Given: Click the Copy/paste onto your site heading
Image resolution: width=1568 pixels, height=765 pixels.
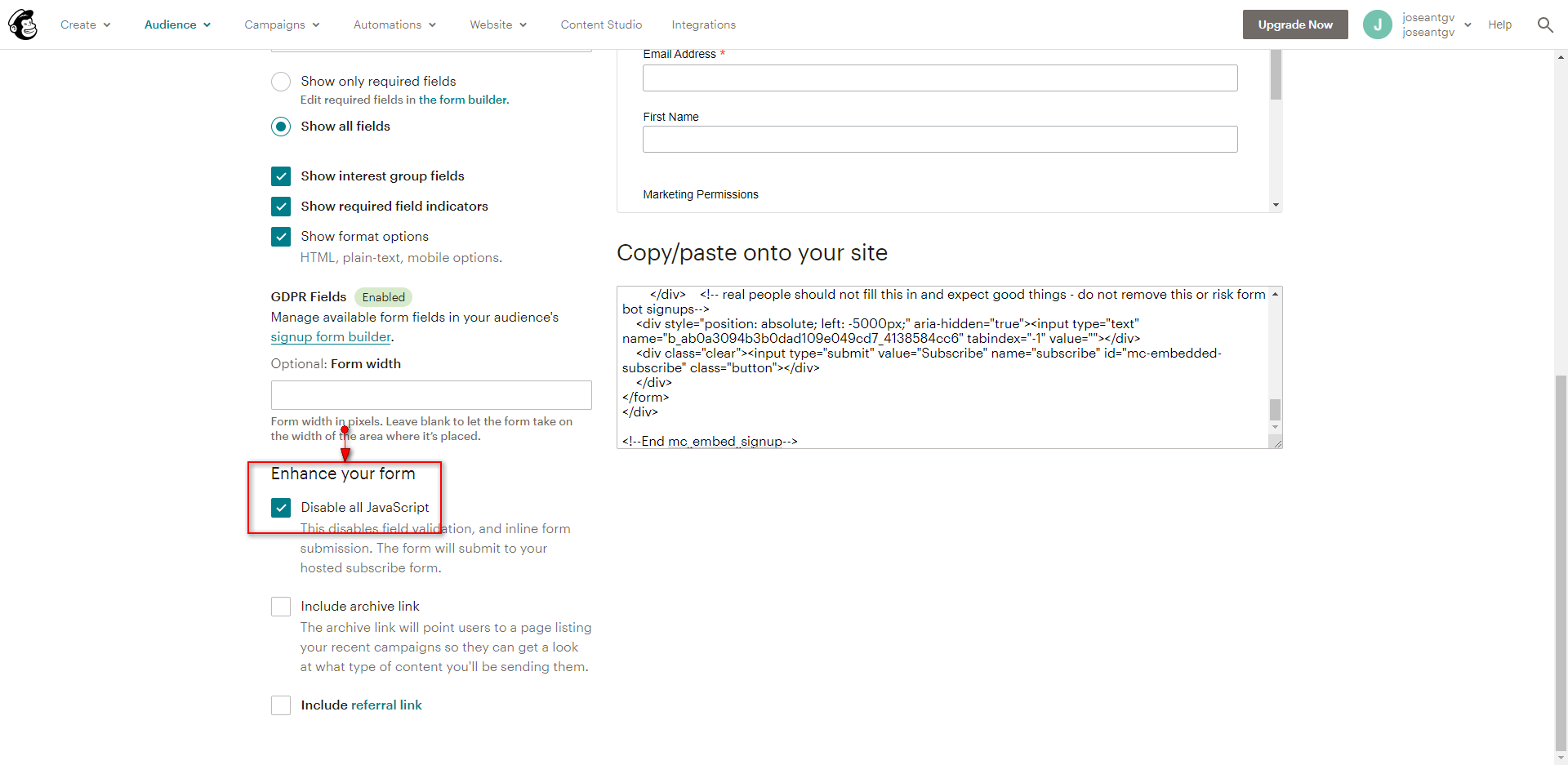Looking at the screenshot, I should pos(752,253).
